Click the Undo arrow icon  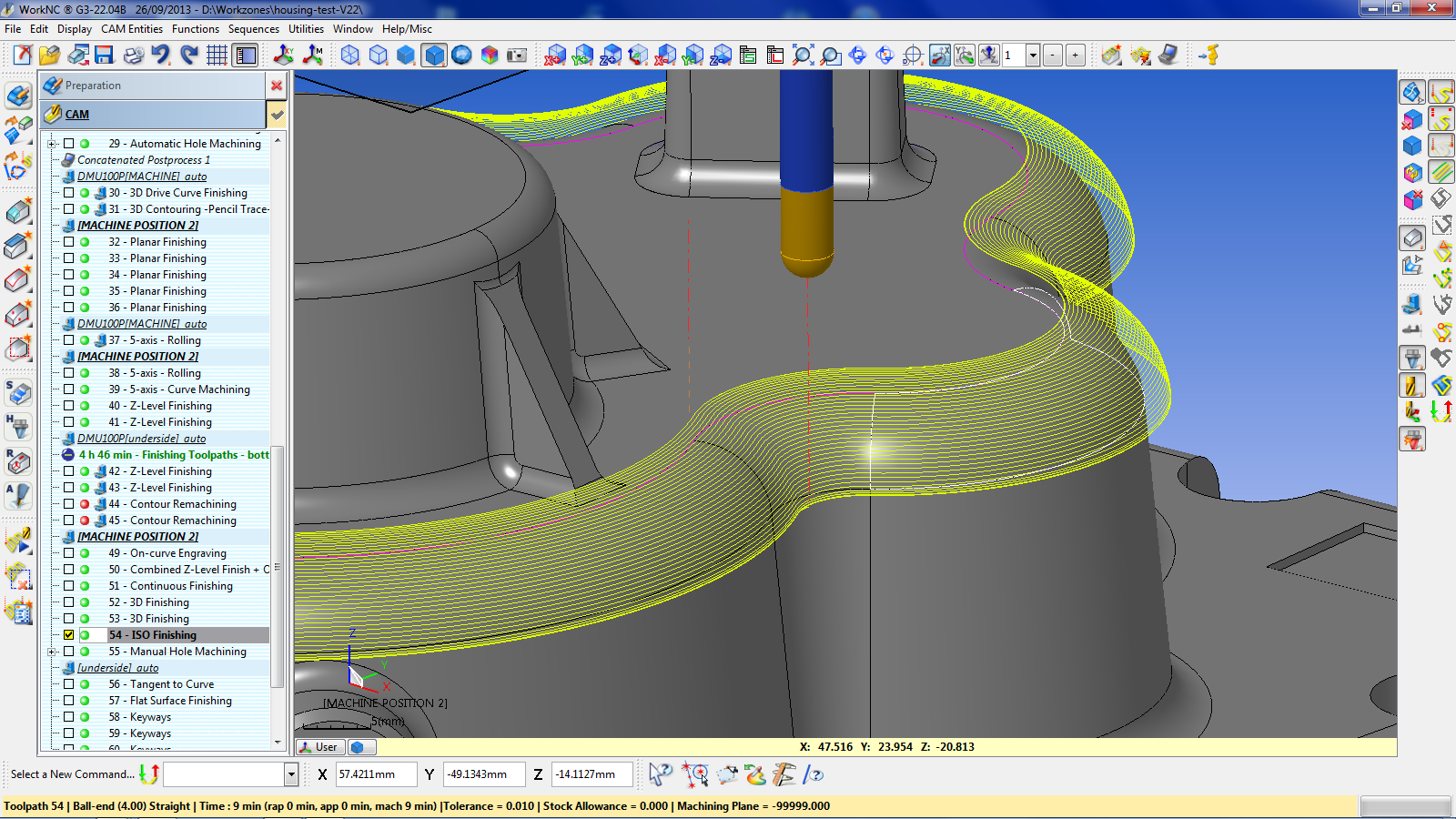click(x=161, y=56)
